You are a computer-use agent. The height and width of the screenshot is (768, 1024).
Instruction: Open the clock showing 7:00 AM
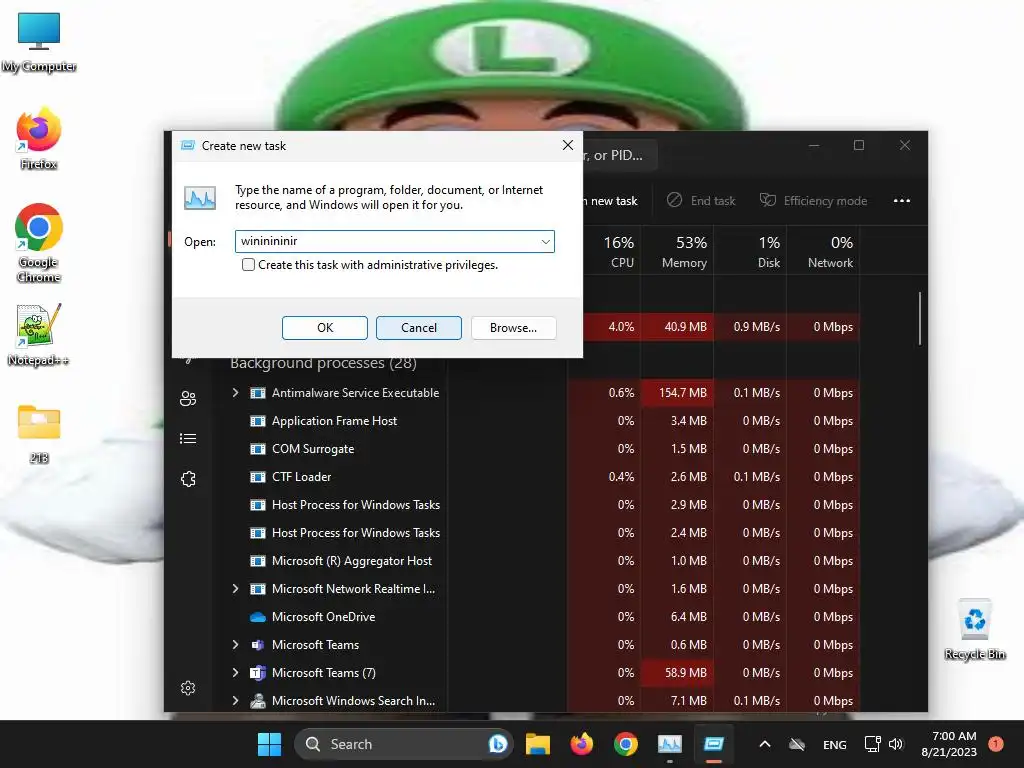[949, 744]
